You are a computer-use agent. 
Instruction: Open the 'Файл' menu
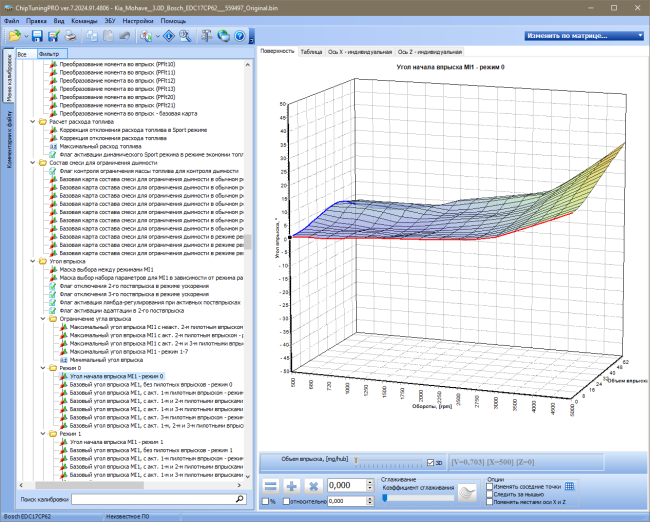point(12,21)
